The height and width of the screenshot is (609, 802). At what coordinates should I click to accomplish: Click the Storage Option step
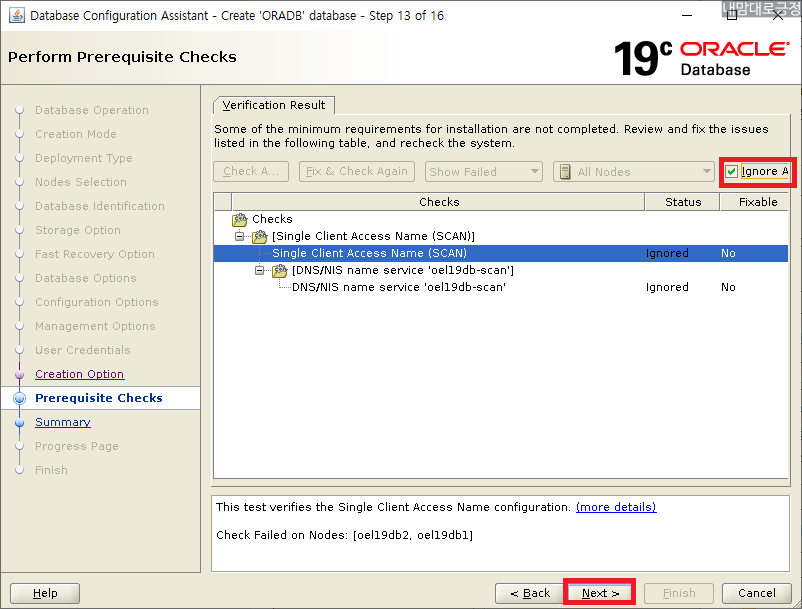point(78,230)
